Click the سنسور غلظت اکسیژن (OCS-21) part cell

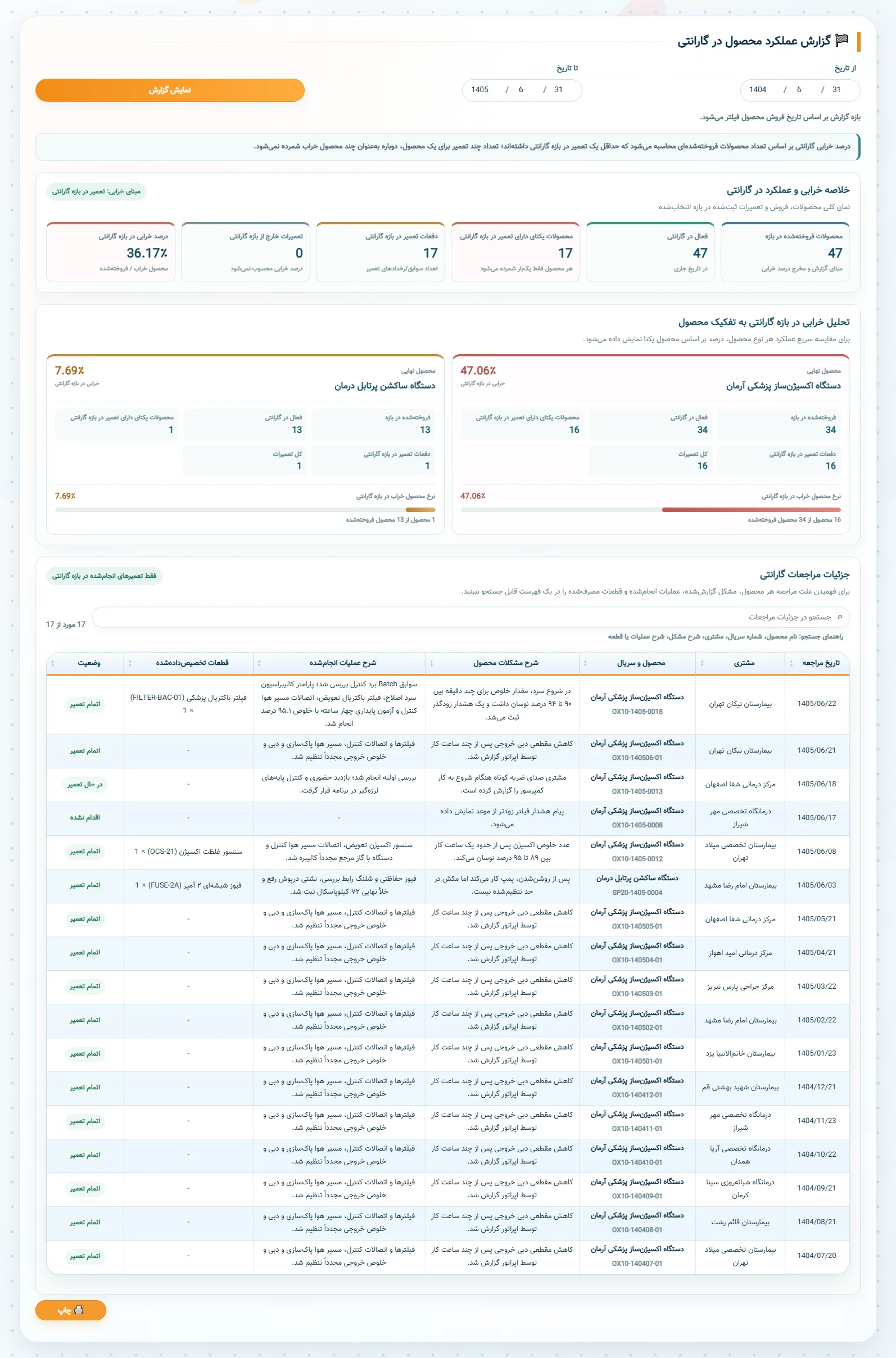188,852
